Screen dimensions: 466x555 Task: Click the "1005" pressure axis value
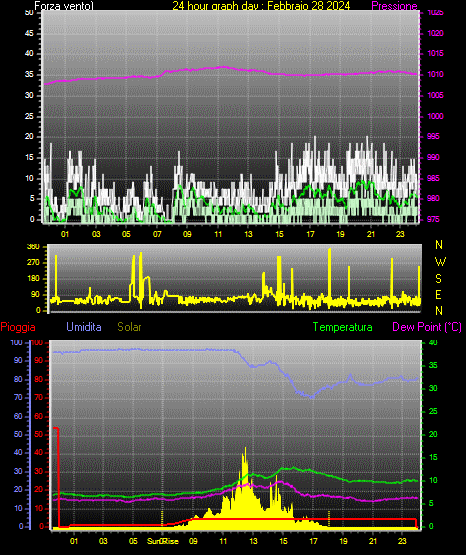(435, 95)
